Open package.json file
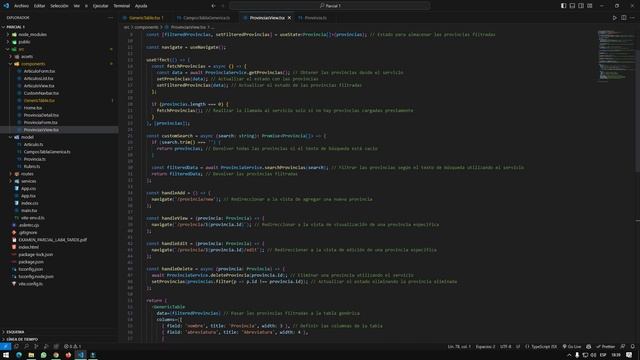640x360 pixels. tap(31, 262)
